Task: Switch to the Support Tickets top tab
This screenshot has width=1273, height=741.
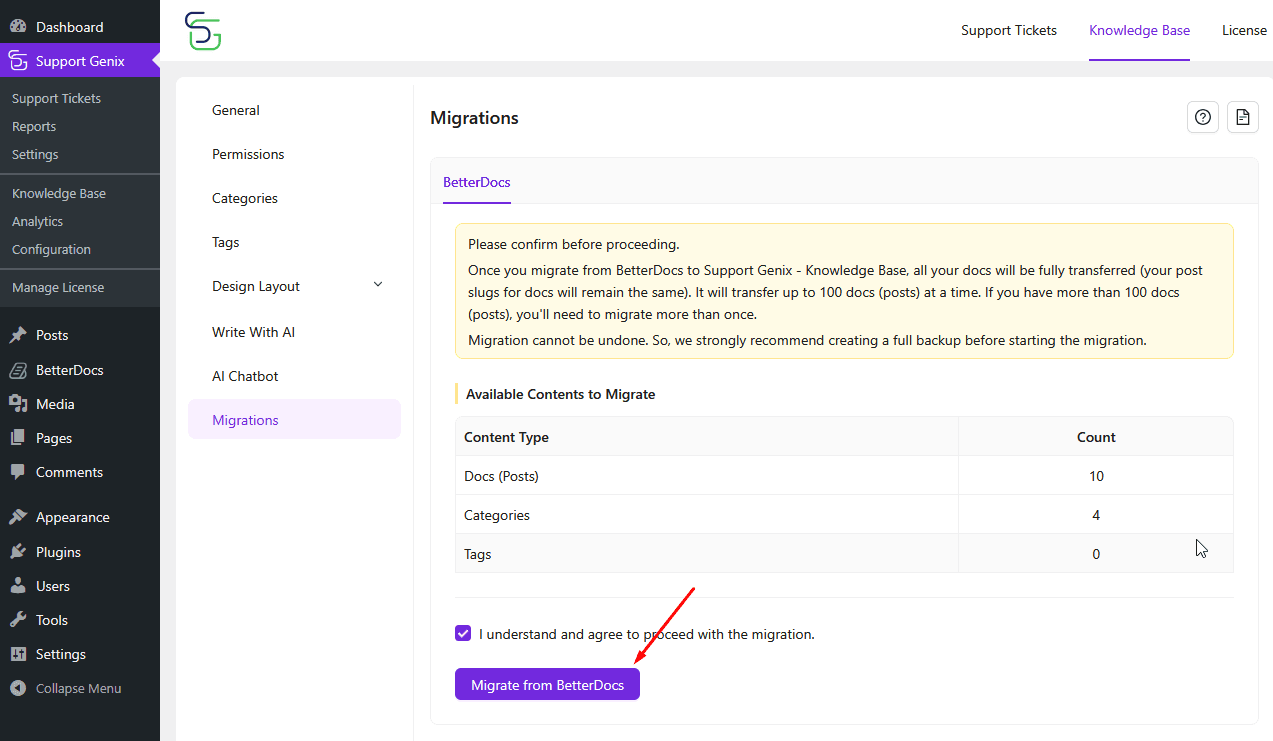Action: (x=1009, y=30)
